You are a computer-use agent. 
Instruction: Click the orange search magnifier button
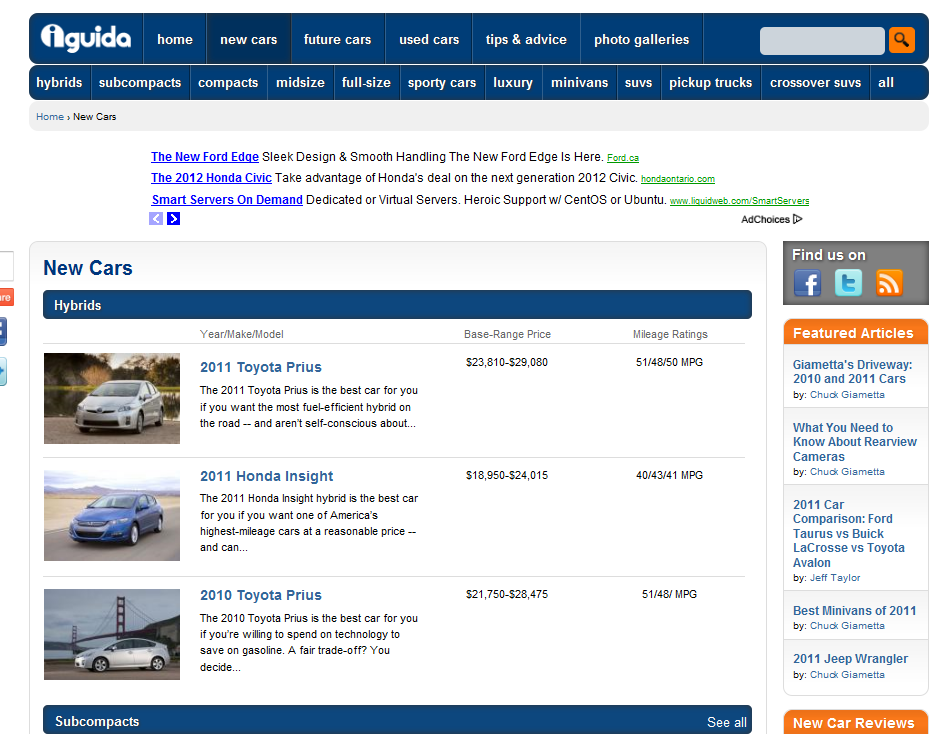901,40
